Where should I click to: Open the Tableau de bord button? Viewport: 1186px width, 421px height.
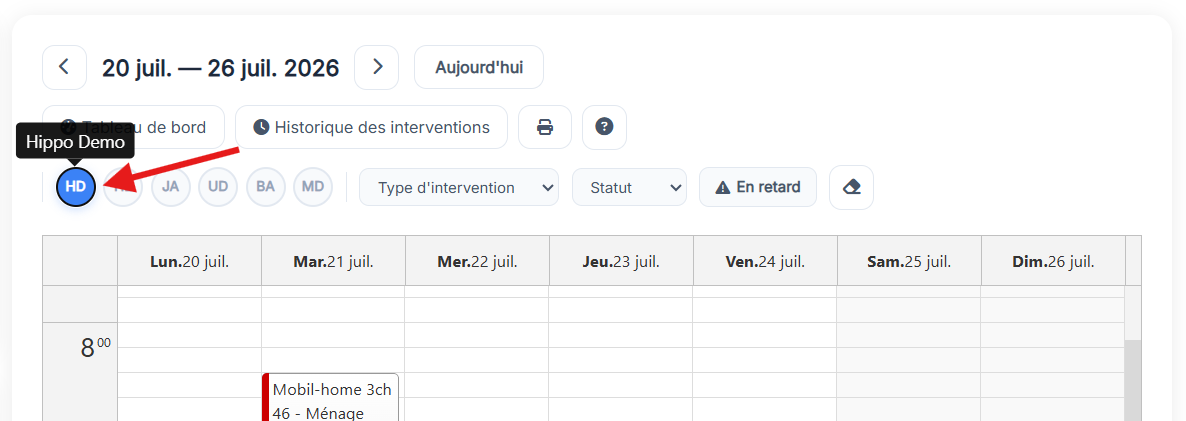pyautogui.click(x=134, y=127)
